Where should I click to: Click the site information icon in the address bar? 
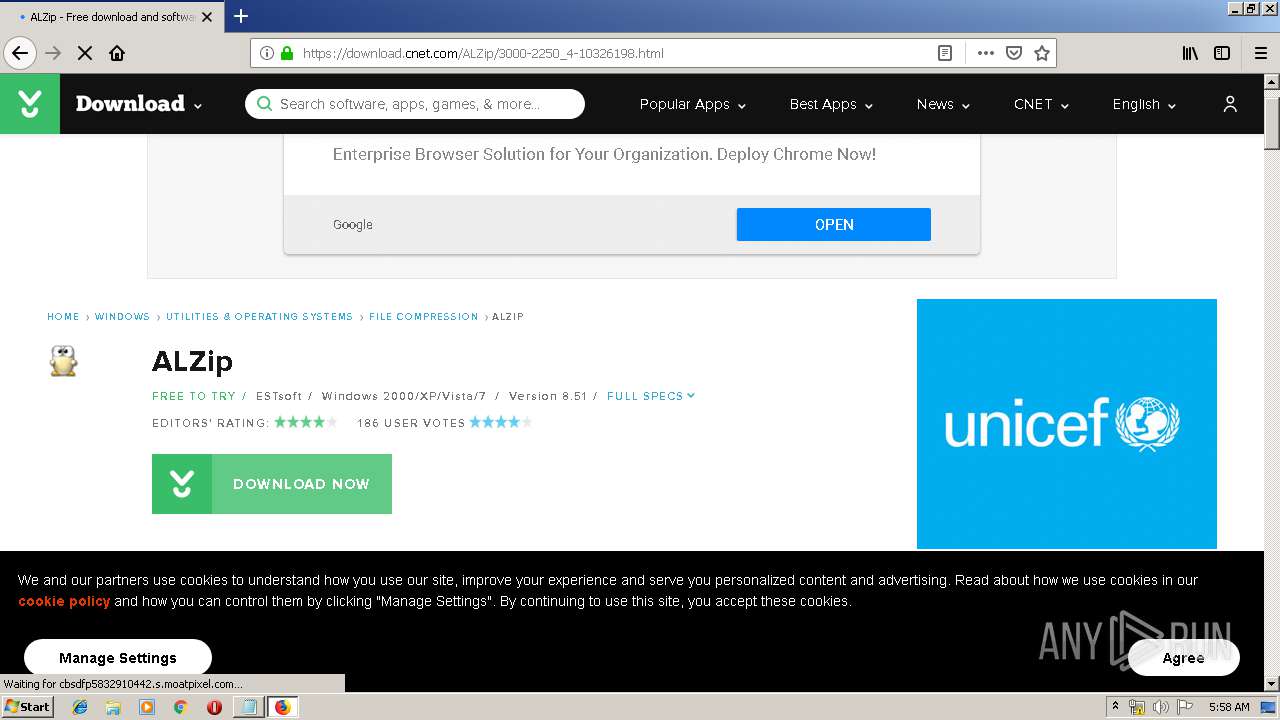pos(267,53)
